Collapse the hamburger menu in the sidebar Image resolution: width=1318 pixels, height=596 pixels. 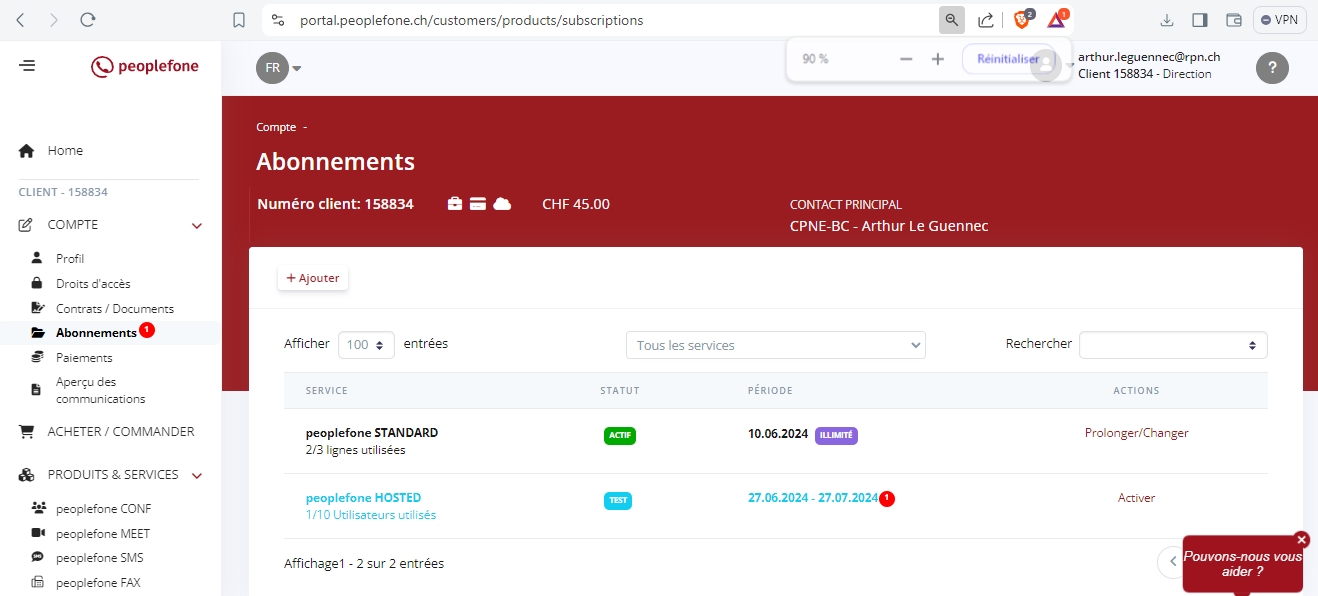pyautogui.click(x=27, y=66)
